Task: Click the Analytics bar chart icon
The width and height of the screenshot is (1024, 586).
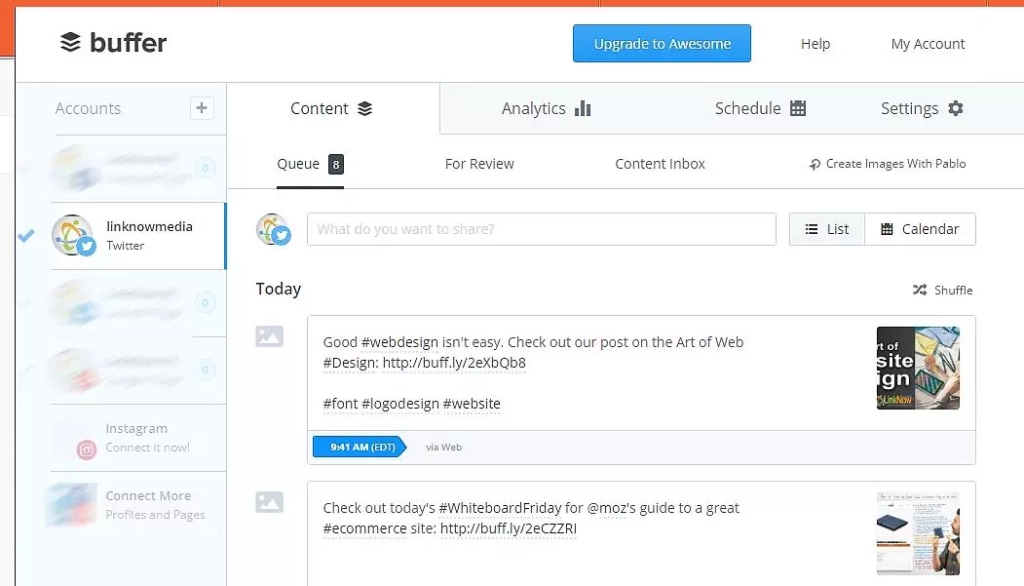Action: 583,108
